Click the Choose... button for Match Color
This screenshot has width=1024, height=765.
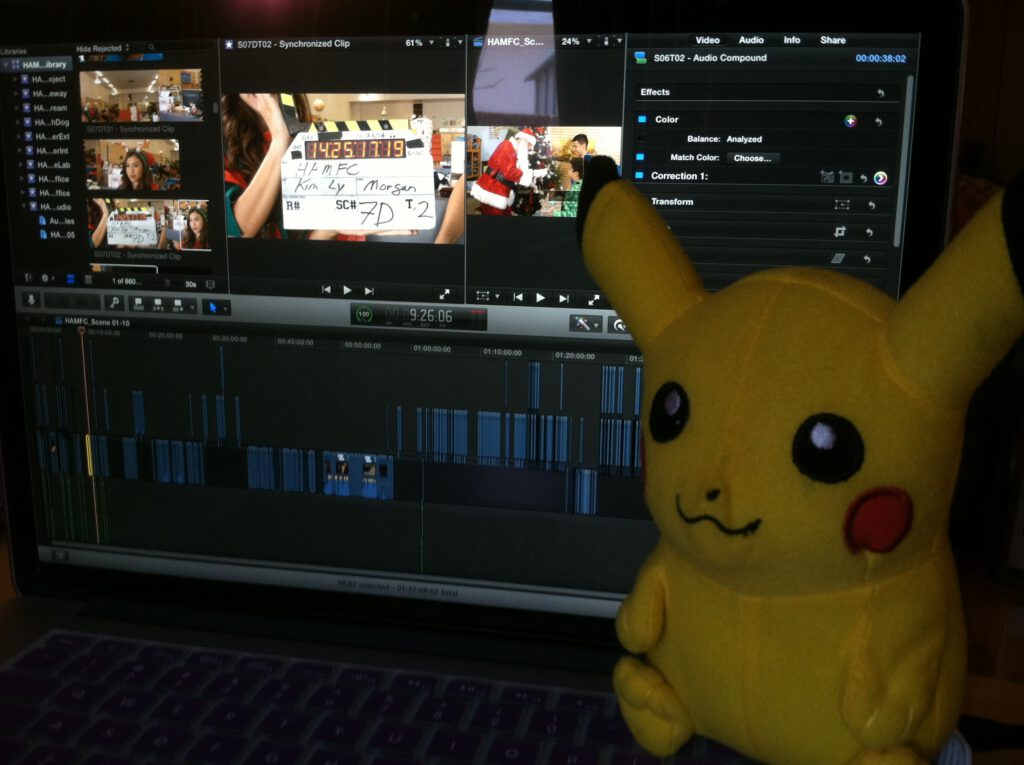point(752,158)
